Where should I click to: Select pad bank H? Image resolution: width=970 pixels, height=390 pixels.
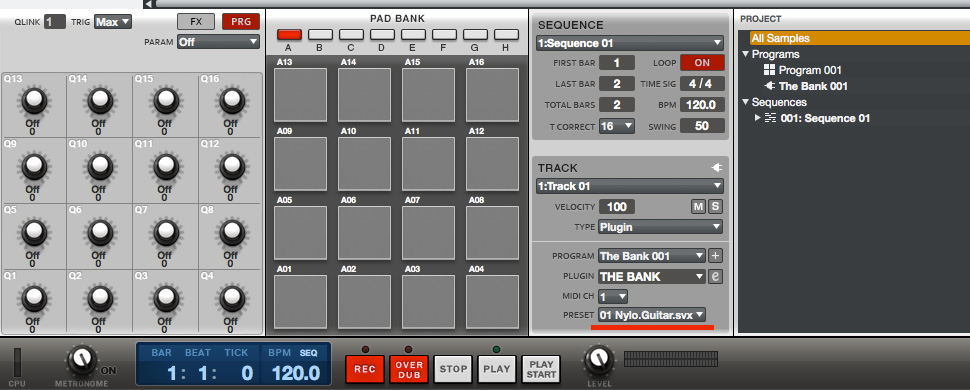point(506,35)
